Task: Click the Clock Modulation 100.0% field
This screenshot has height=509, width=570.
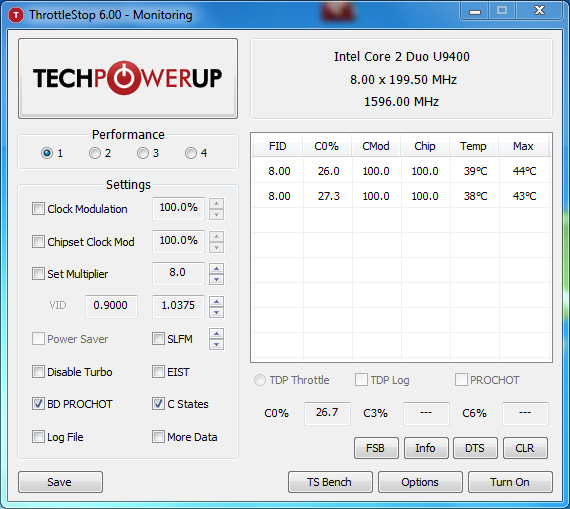Action: click(x=178, y=209)
